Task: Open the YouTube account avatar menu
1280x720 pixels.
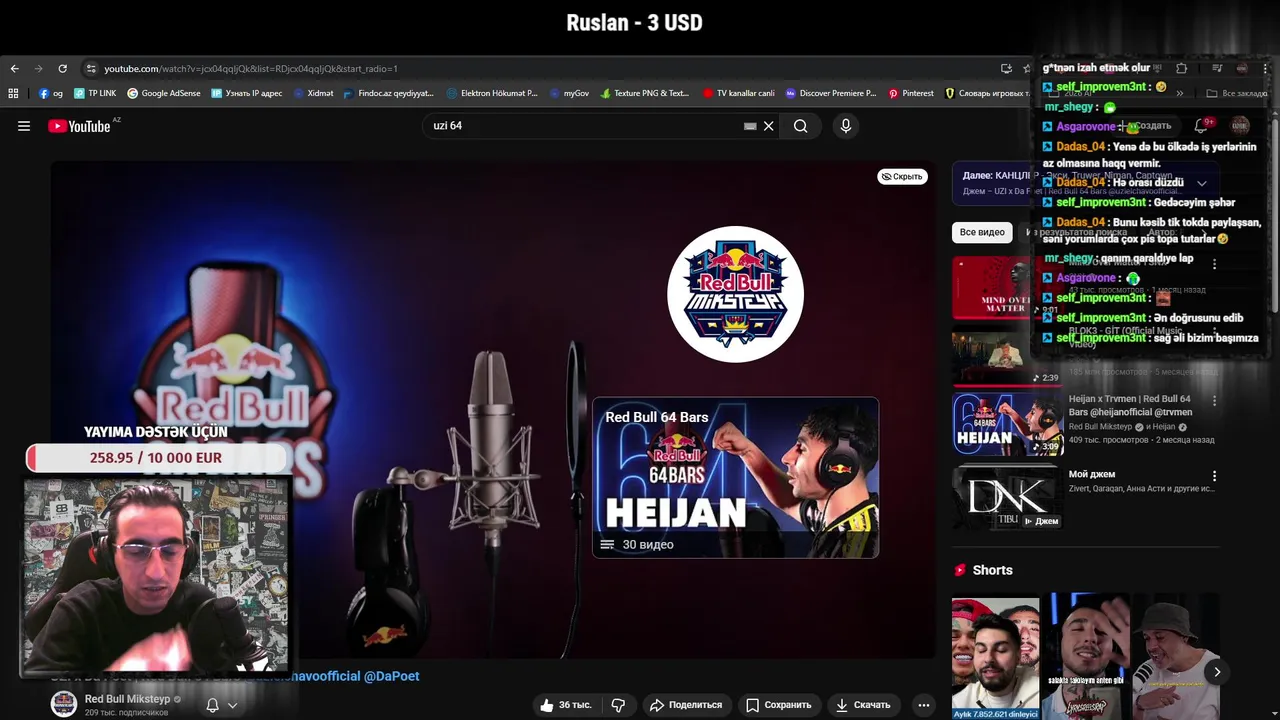Action: click(x=1240, y=125)
